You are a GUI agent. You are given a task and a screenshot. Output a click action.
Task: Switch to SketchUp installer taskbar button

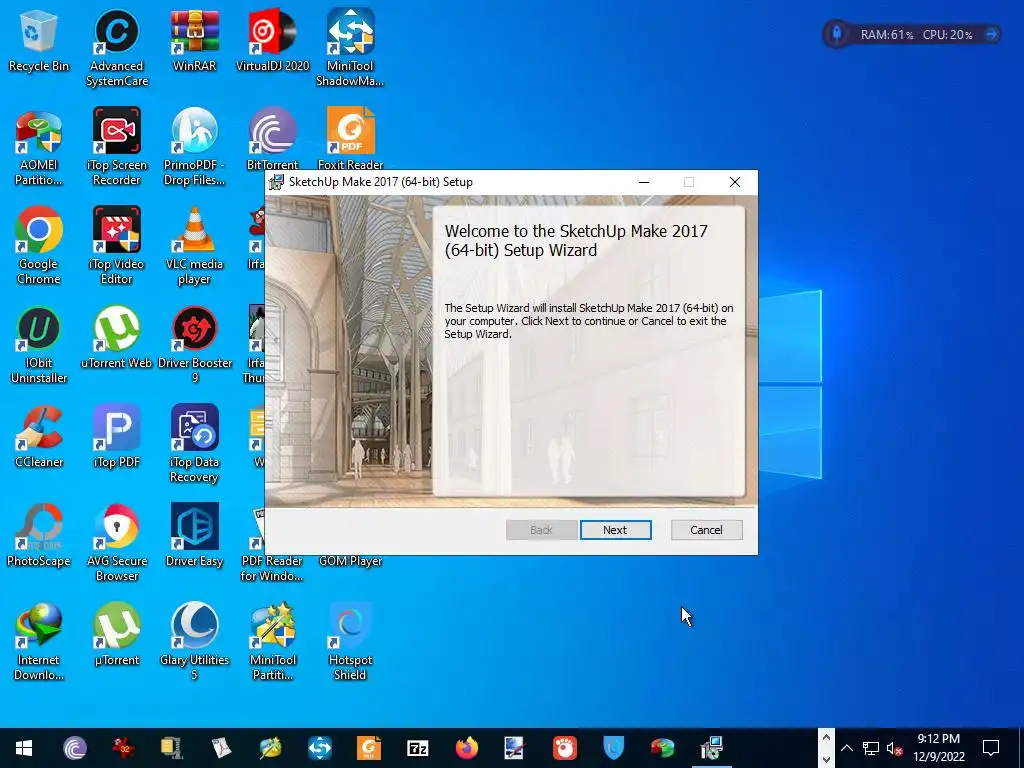pyautogui.click(x=711, y=748)
